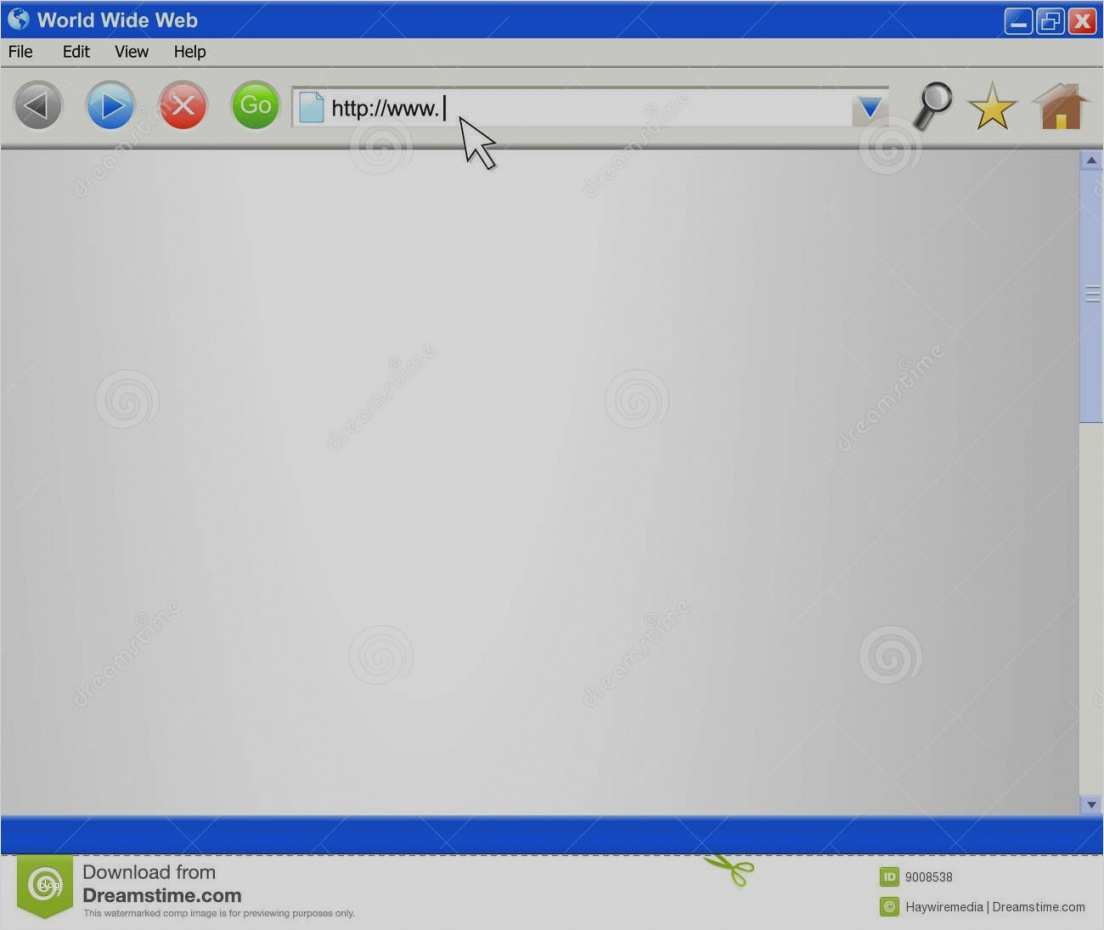Expand the File menu
Screen dimensions: 1104x930
(19, 51)
